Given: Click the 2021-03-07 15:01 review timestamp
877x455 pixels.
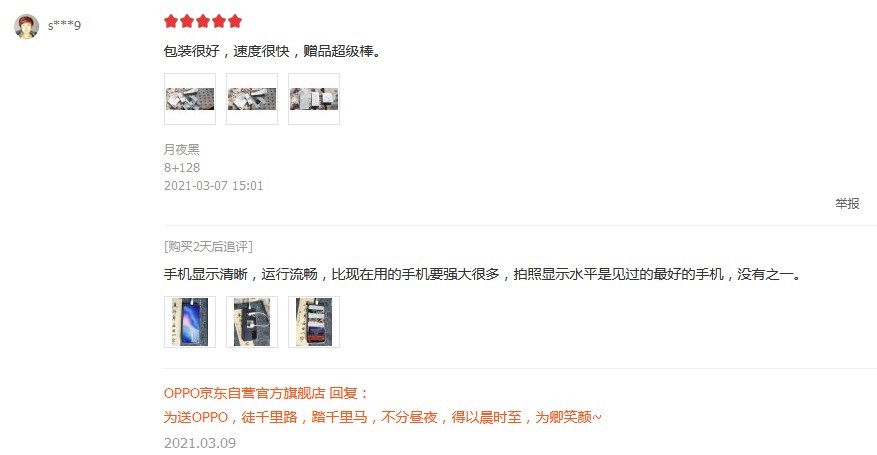Looking at the screenshot, I should click(x=214, y=186).
